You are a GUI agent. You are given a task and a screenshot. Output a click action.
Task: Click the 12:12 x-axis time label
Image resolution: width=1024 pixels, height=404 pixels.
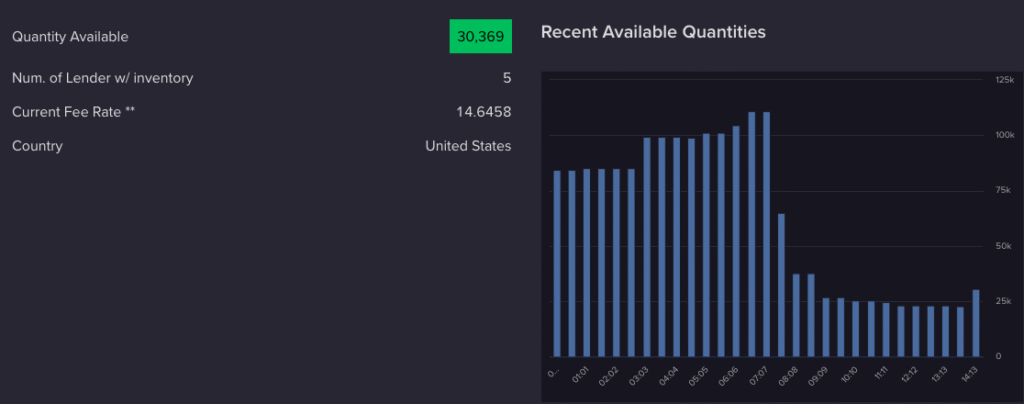pyautogui.click(x=909, y=378)
